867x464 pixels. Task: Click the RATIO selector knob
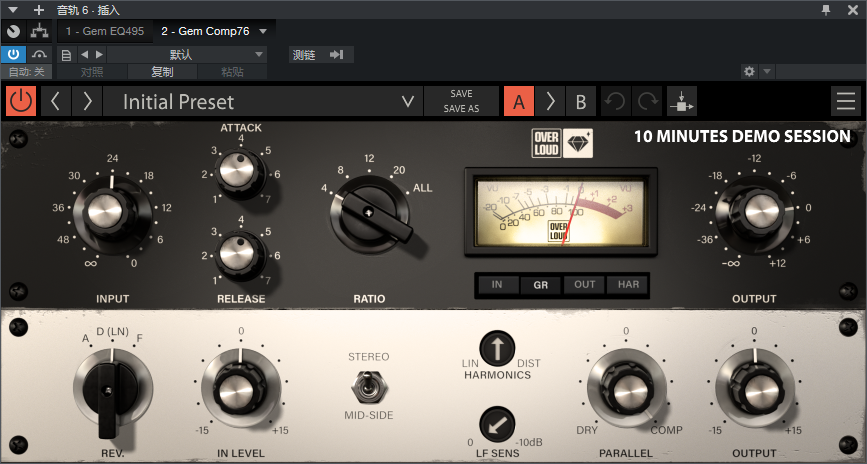(x=369, y=213)
